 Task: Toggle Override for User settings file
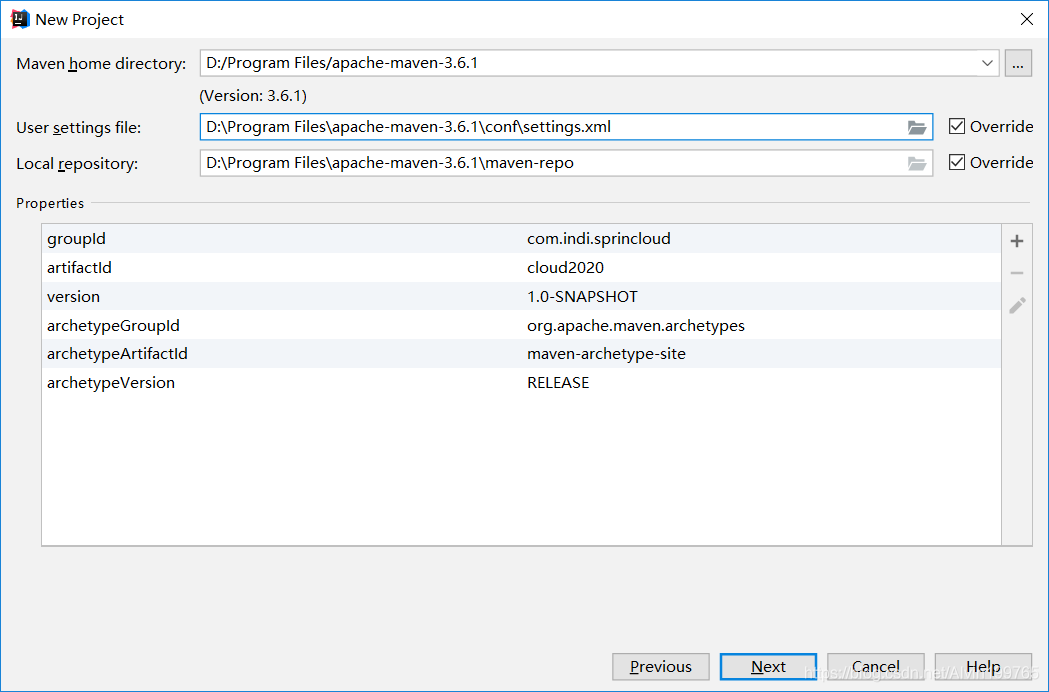pyautogui.click(x=957, y=127)
